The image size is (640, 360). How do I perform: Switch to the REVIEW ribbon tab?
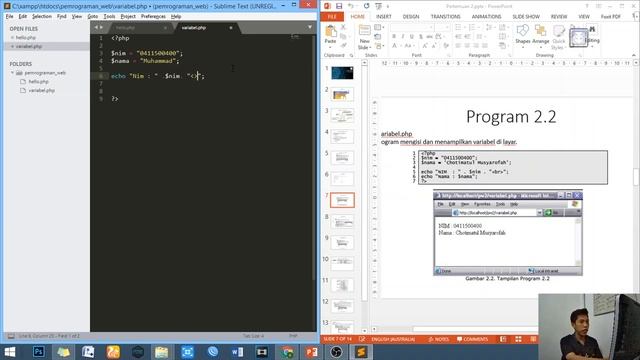point(559,16)
